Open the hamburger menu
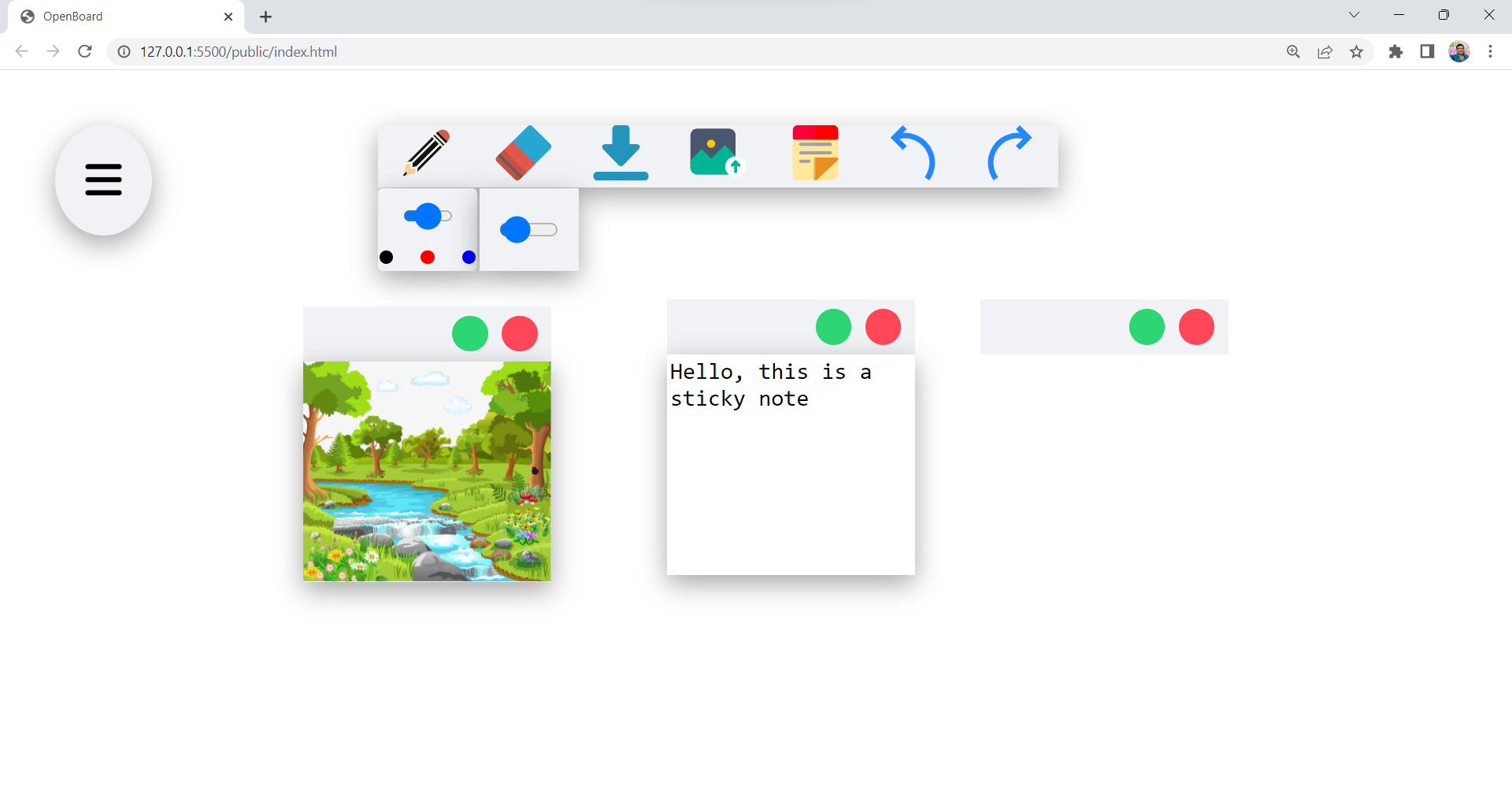The height and width of the screenshot is (794, 1512). pyautogui.click(x=103, y=180)
